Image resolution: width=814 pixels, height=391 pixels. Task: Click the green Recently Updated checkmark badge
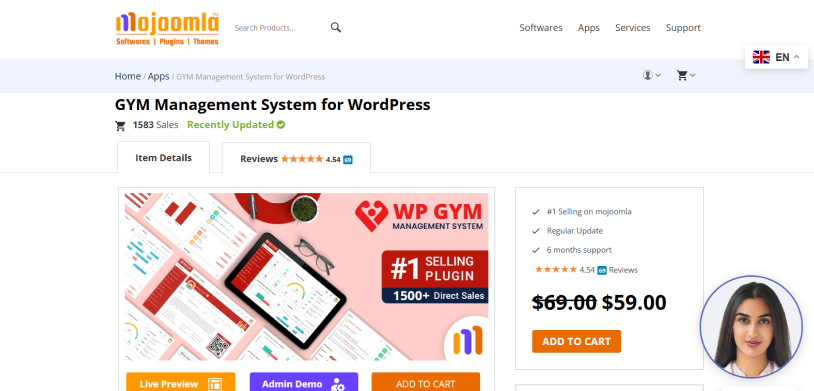(281, 125)
